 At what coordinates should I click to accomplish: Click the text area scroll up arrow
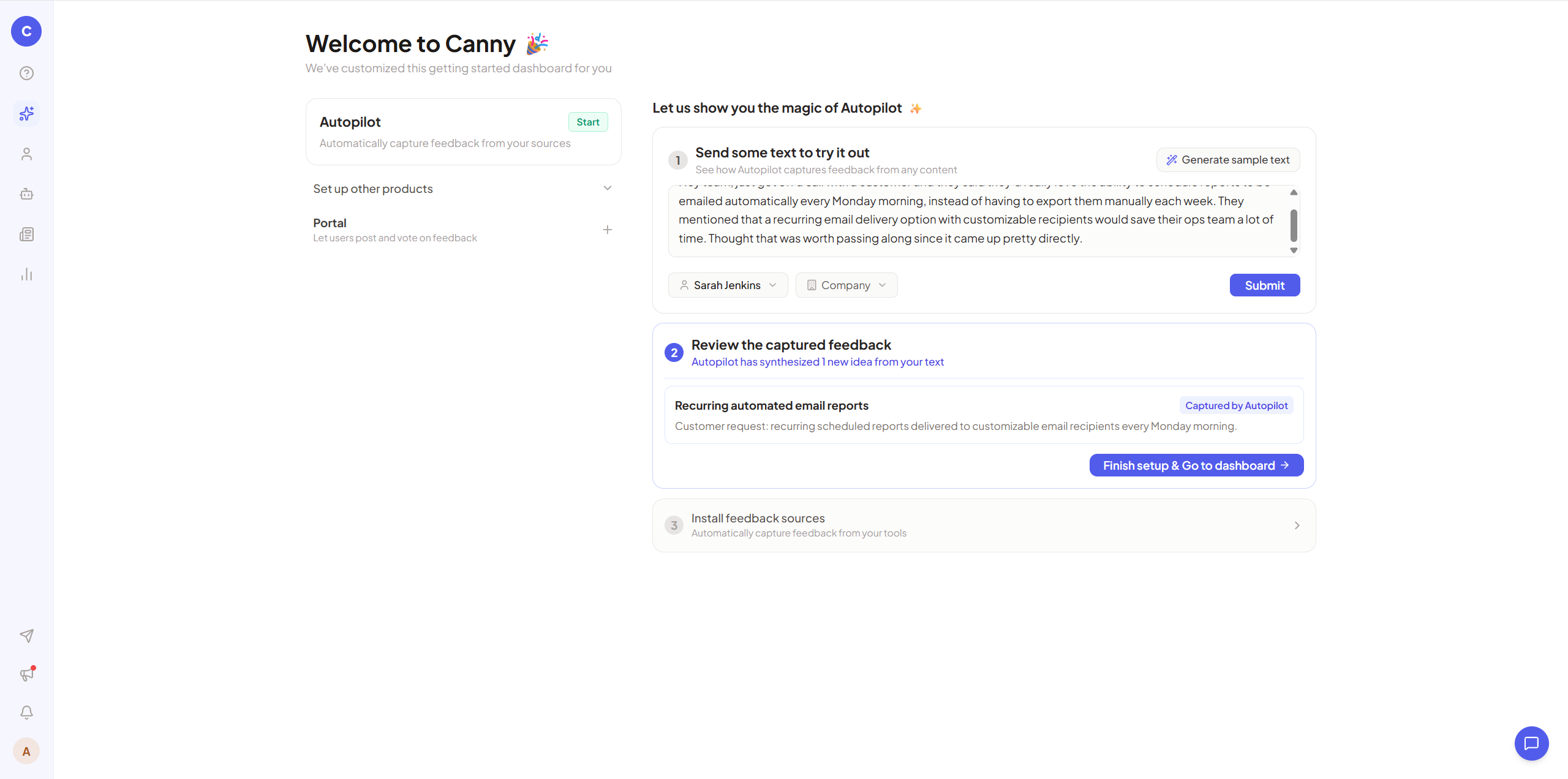[x=1294, y=192]
